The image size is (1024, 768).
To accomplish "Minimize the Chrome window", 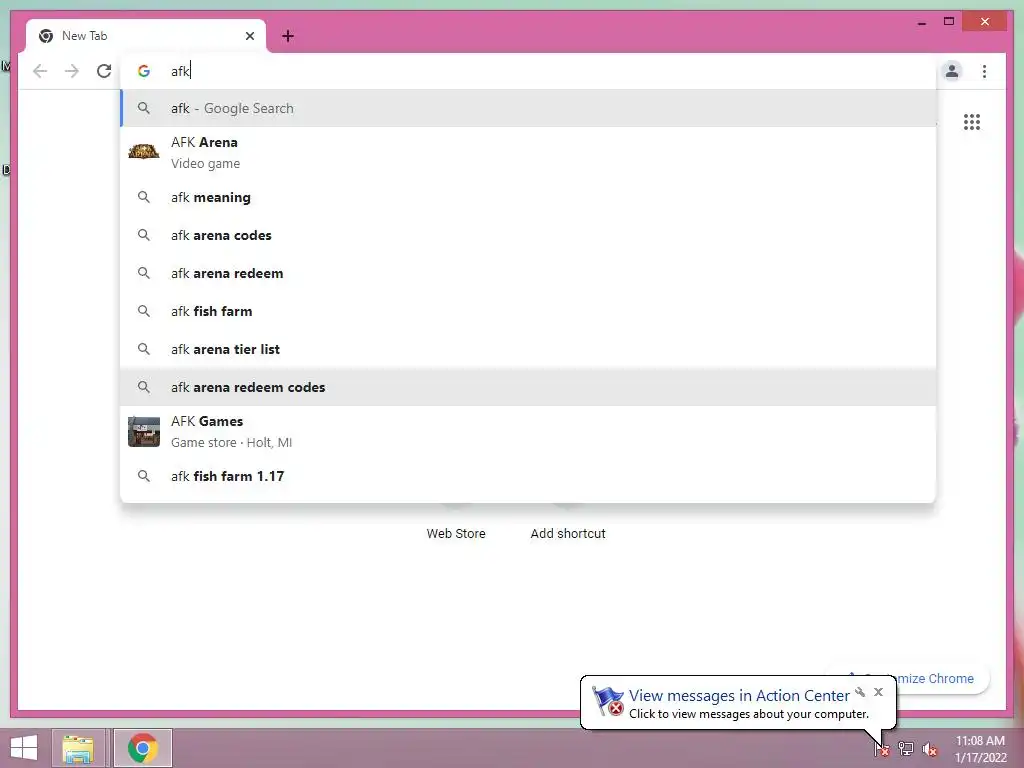I will pos(921,22).
